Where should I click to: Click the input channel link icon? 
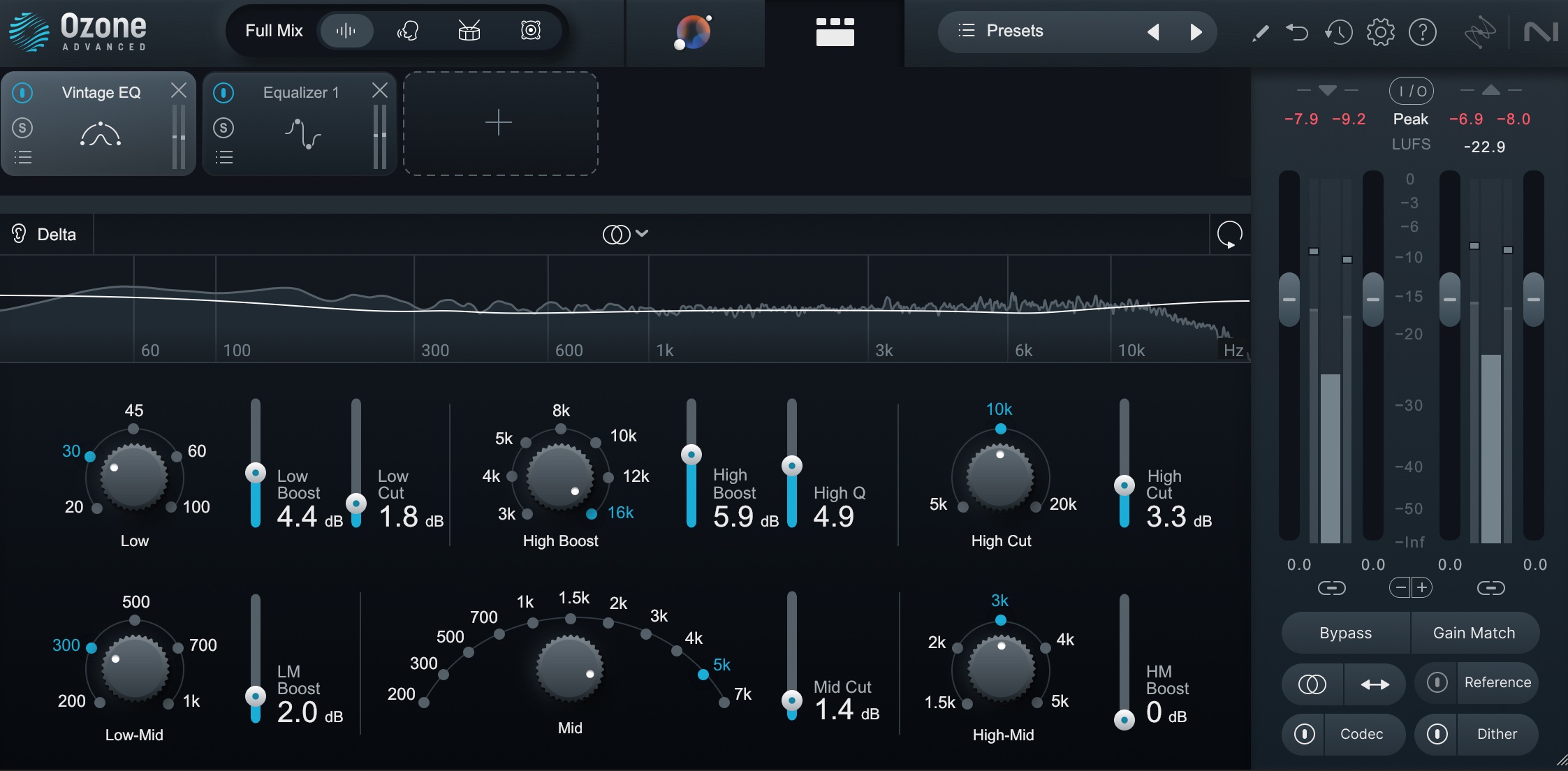1331,588
